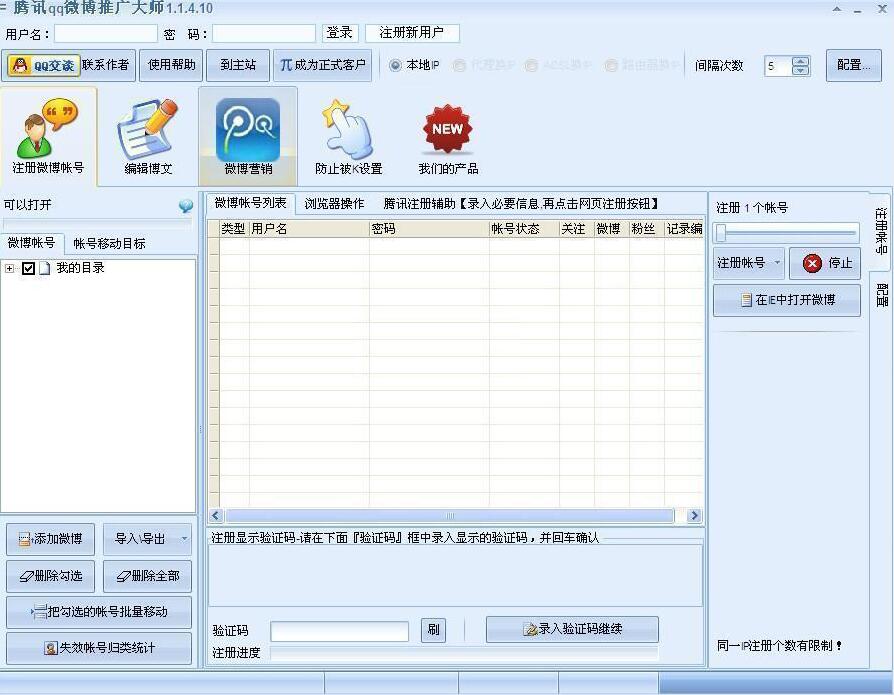Open the 编辑博文 notepad icon
This screenshot has width=894, height=695.
pos(148,137)
